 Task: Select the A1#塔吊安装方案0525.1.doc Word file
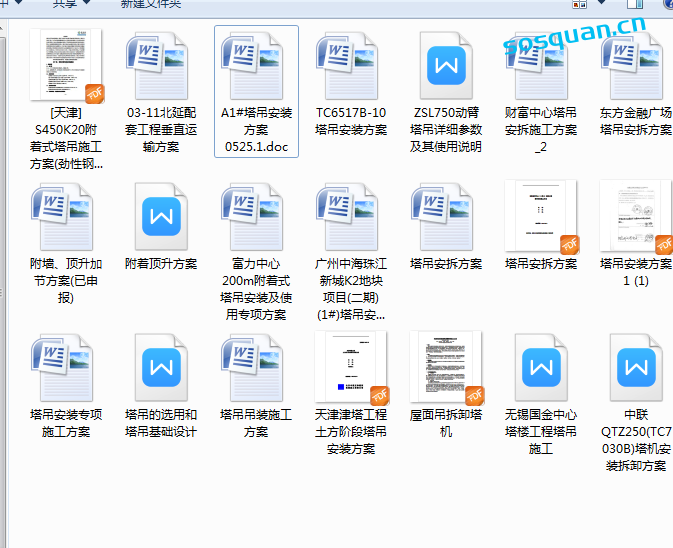[256, 66]
